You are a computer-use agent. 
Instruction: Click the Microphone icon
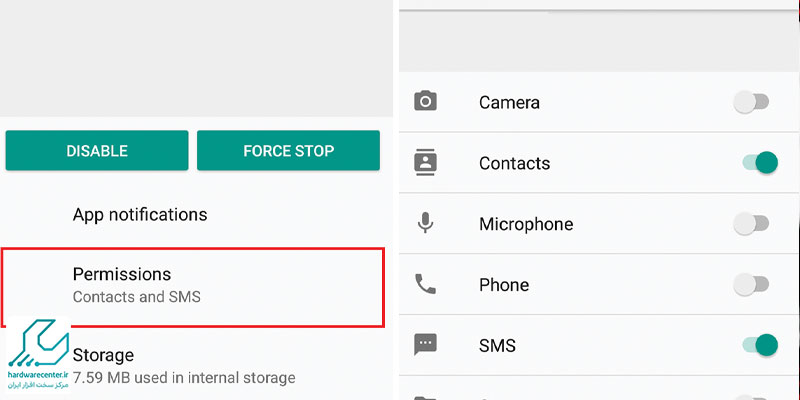[x=425, y=223]
